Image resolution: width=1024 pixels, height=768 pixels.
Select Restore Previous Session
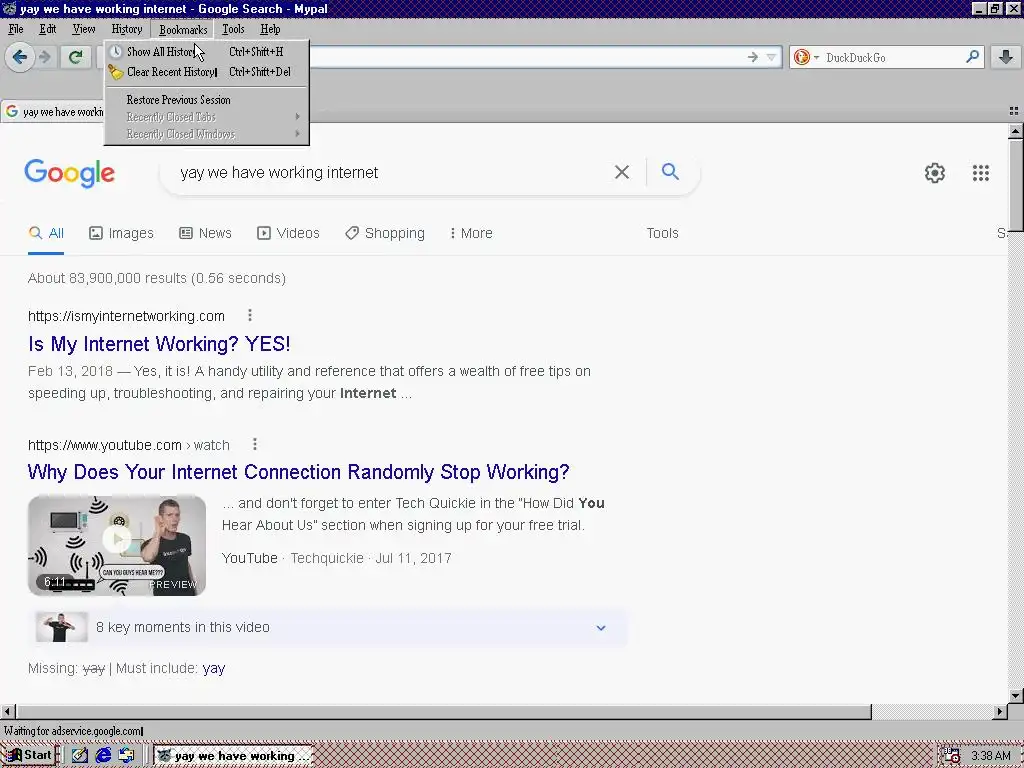[206, 100]
